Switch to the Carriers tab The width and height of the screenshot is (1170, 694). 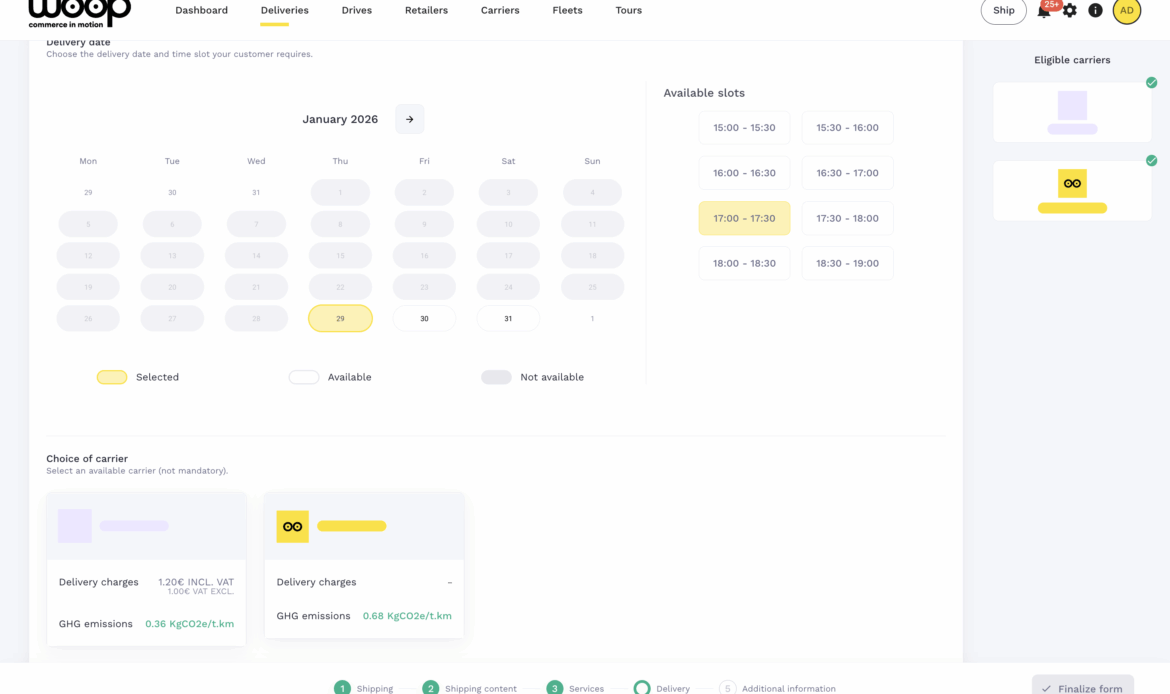500,11
